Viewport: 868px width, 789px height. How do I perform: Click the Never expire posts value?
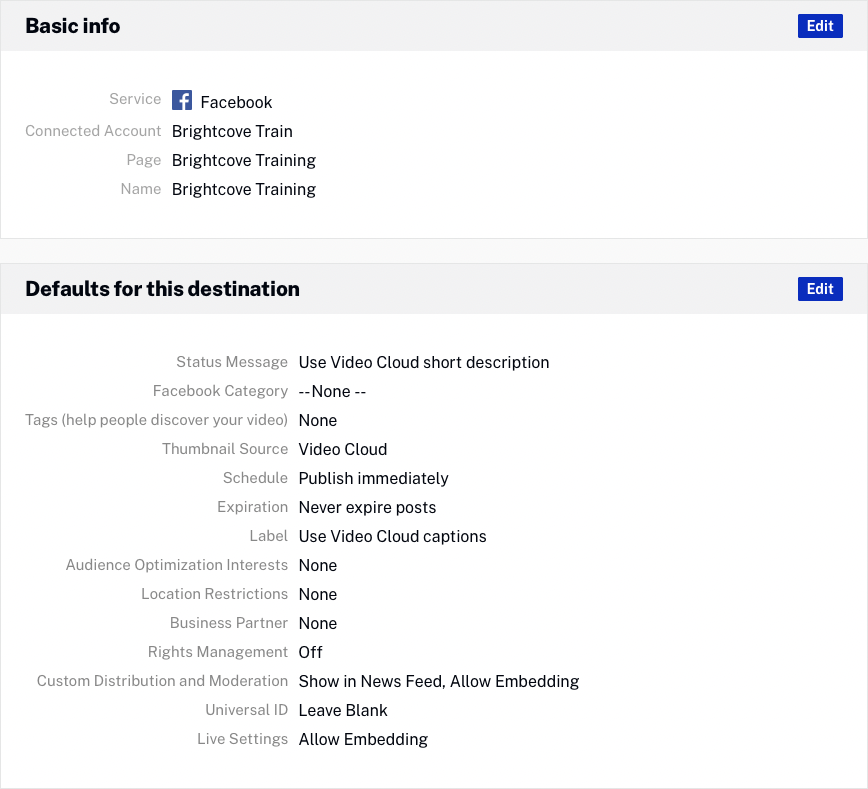[x=368, y=507]
